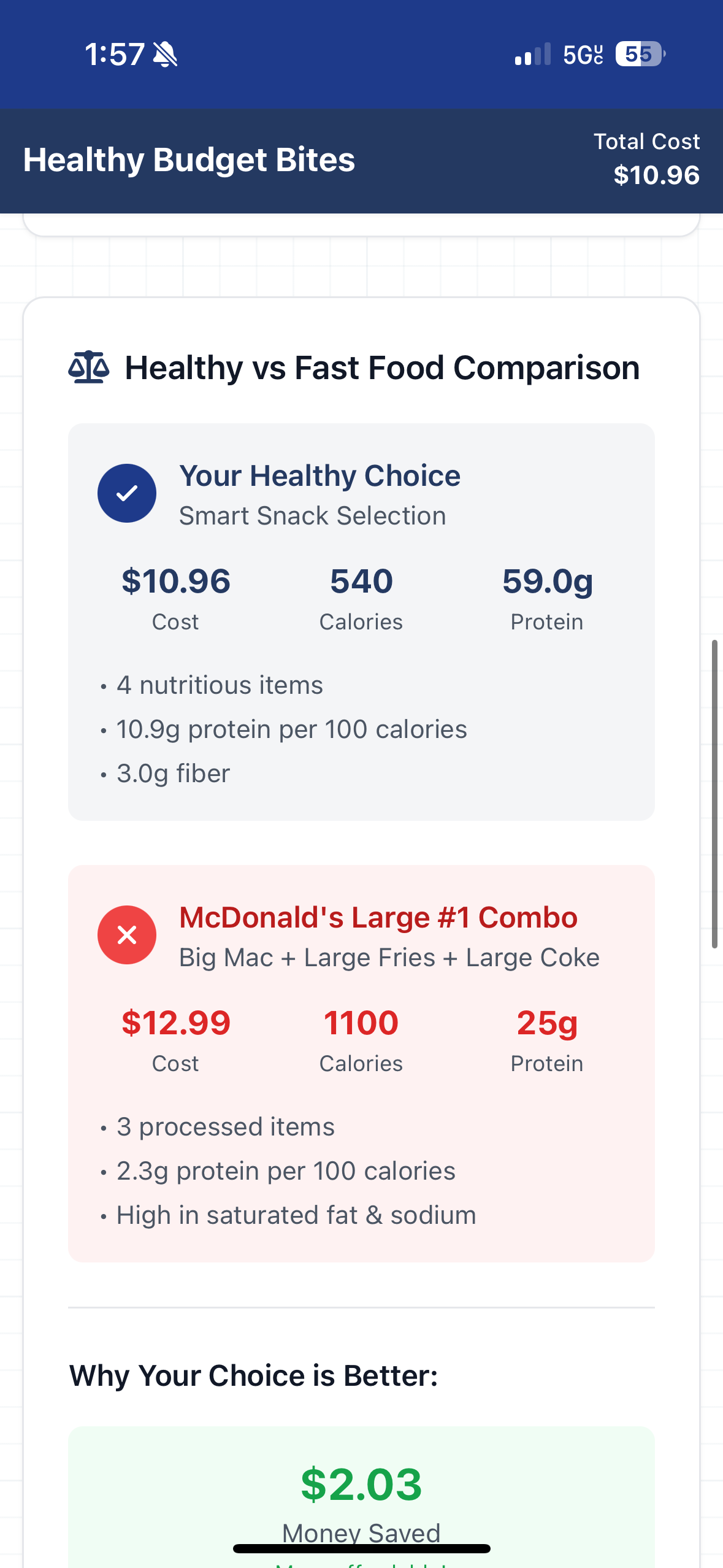
Task: Click the blue checkmark healthy choice icon
Action: pyautogui.click(x=127, y=493)
